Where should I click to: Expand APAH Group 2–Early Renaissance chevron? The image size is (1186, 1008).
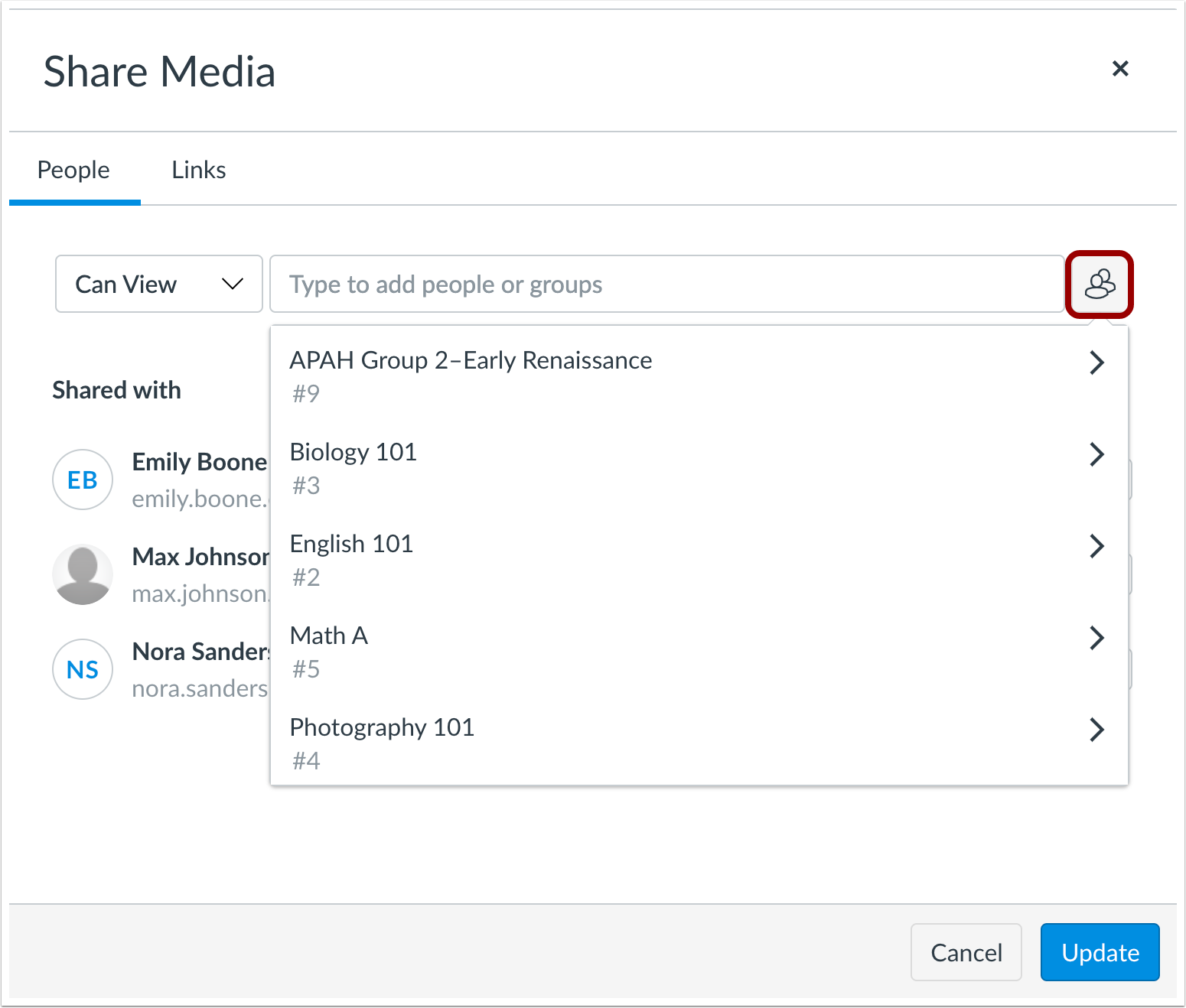click(1096, 363)
